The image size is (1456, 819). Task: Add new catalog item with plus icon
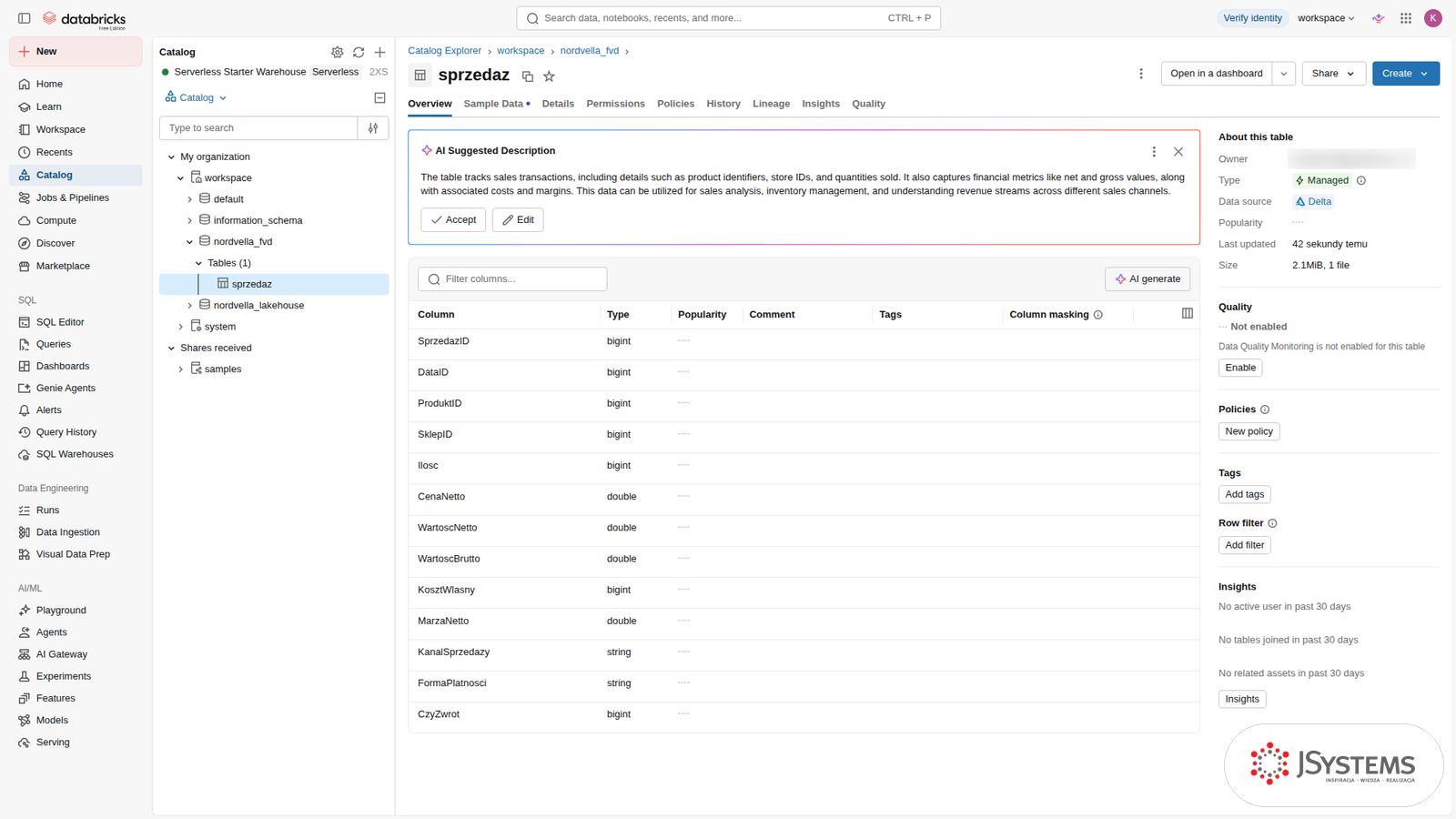click(380, 53)
